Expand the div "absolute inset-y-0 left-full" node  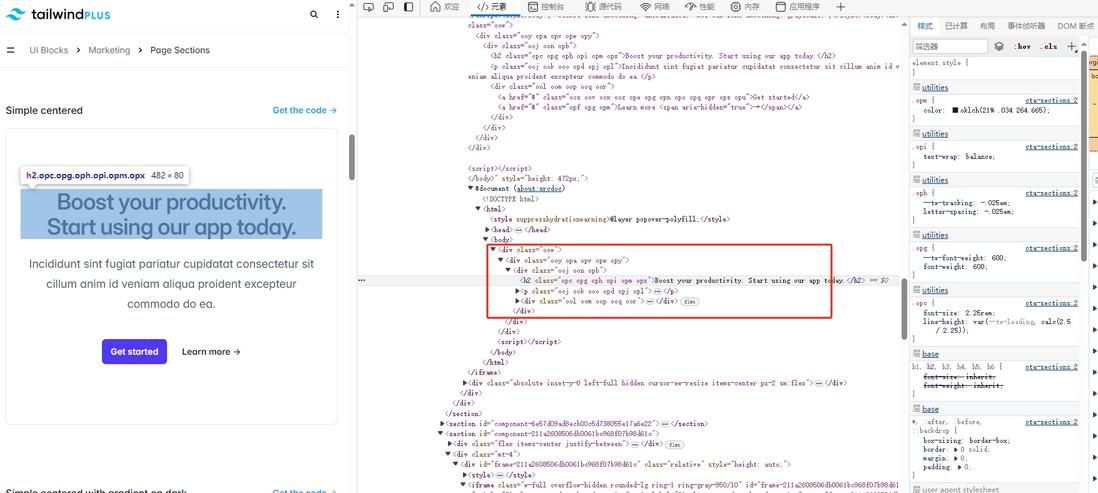(x=466, y=383)
